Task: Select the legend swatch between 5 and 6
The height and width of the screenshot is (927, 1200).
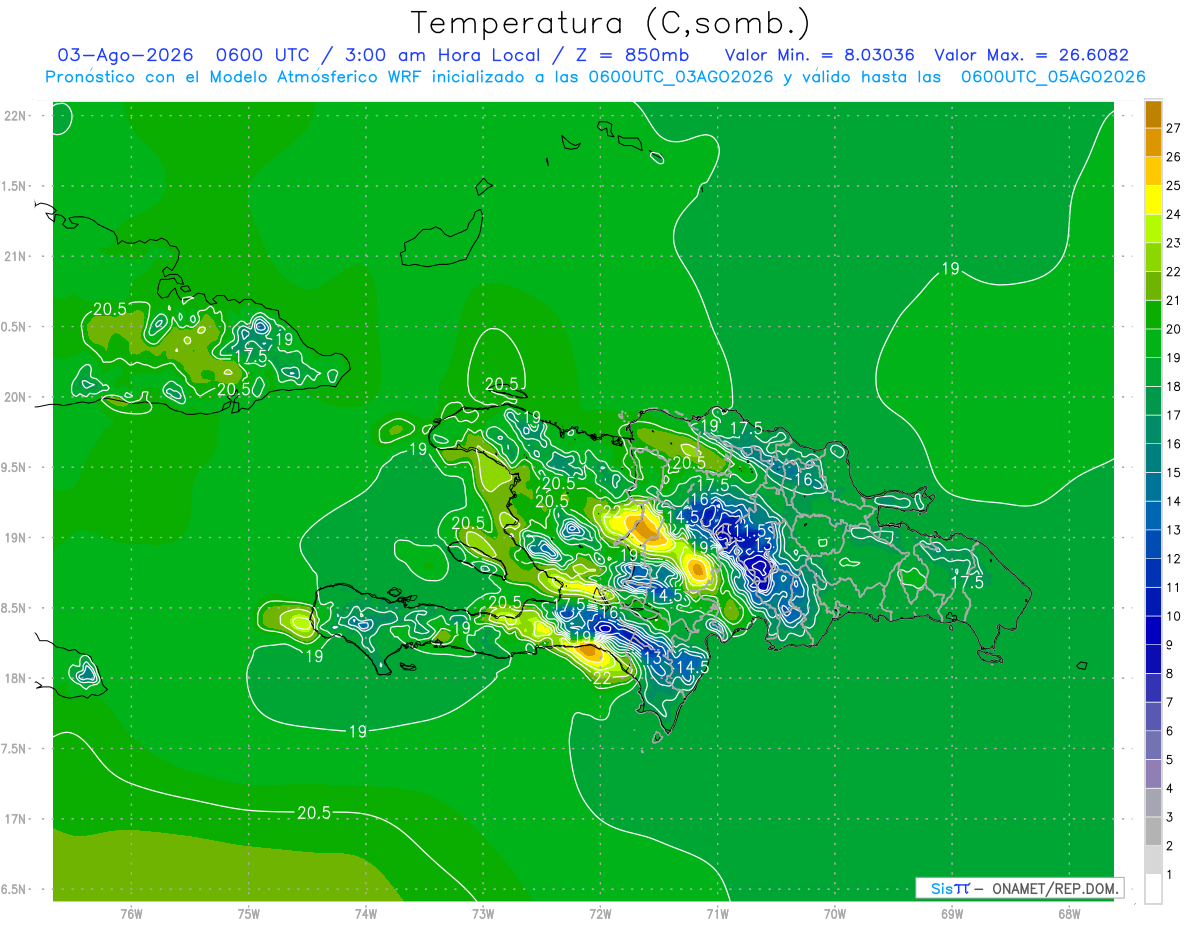Action: click(x=1153, y=744)
